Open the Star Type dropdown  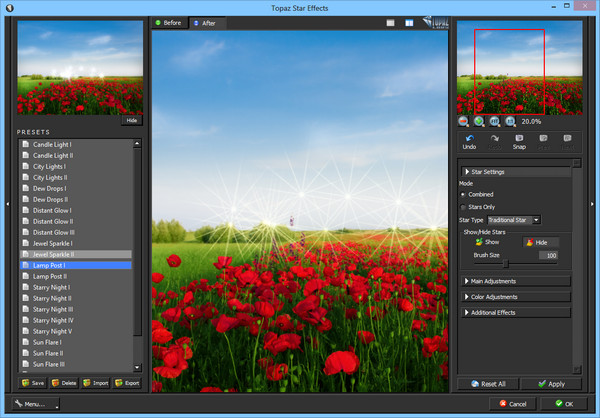[x=514, y=219]
